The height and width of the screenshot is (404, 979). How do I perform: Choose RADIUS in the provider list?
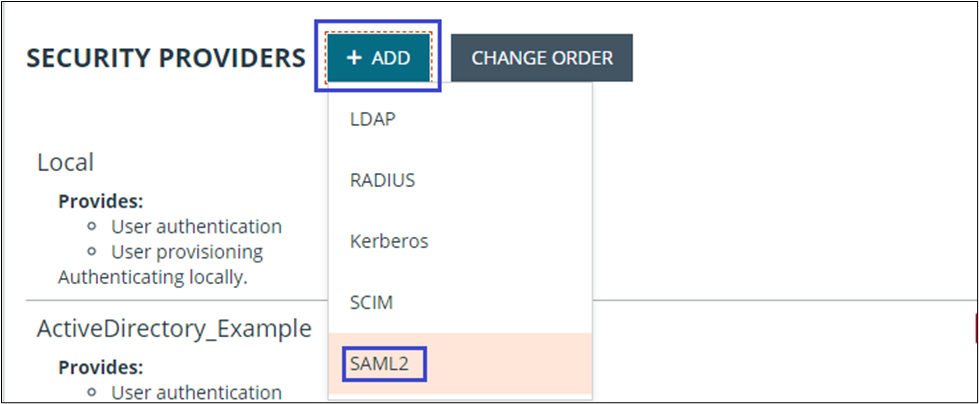click(x=382, y=181)
